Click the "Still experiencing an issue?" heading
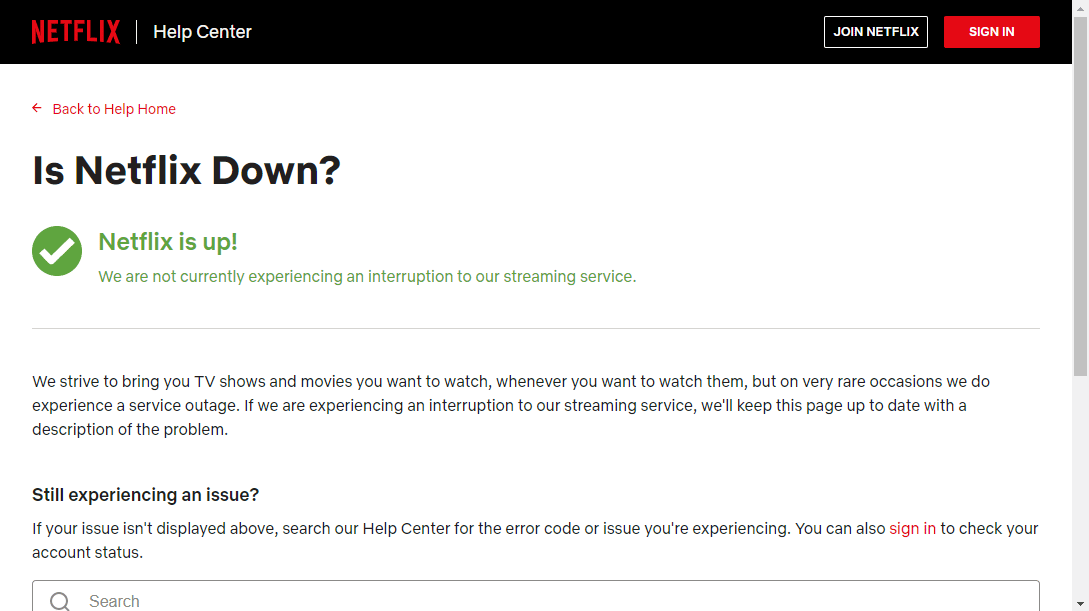Screen dimensions: 1089x611 pyautogui.click(x=145, y=494)
